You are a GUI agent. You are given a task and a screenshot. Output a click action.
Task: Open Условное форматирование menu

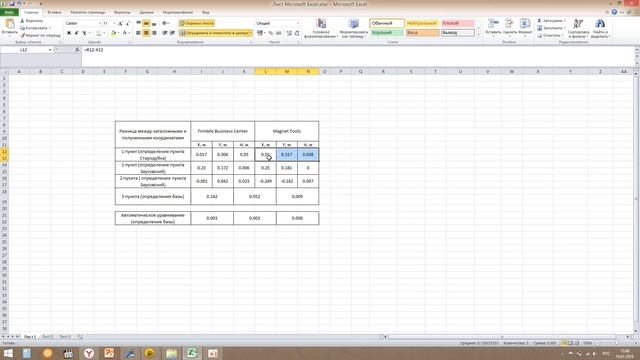pyautogui.click(x=321, y=28)
